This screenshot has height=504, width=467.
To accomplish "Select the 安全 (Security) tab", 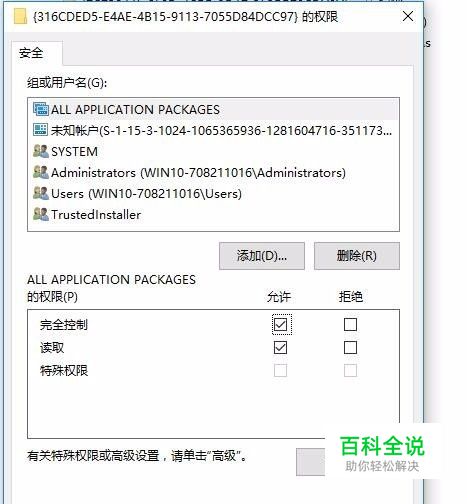I will (x=31, y=53).
